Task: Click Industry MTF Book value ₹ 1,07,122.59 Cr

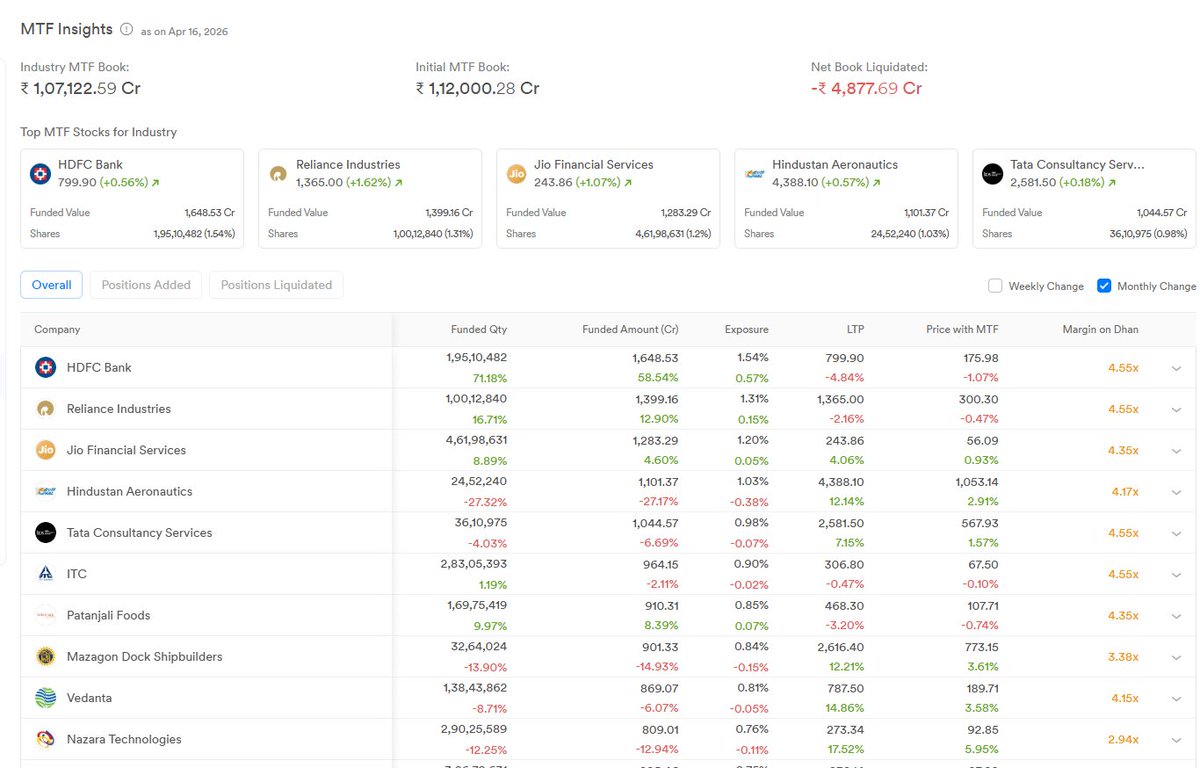Action: pos(80,88)
